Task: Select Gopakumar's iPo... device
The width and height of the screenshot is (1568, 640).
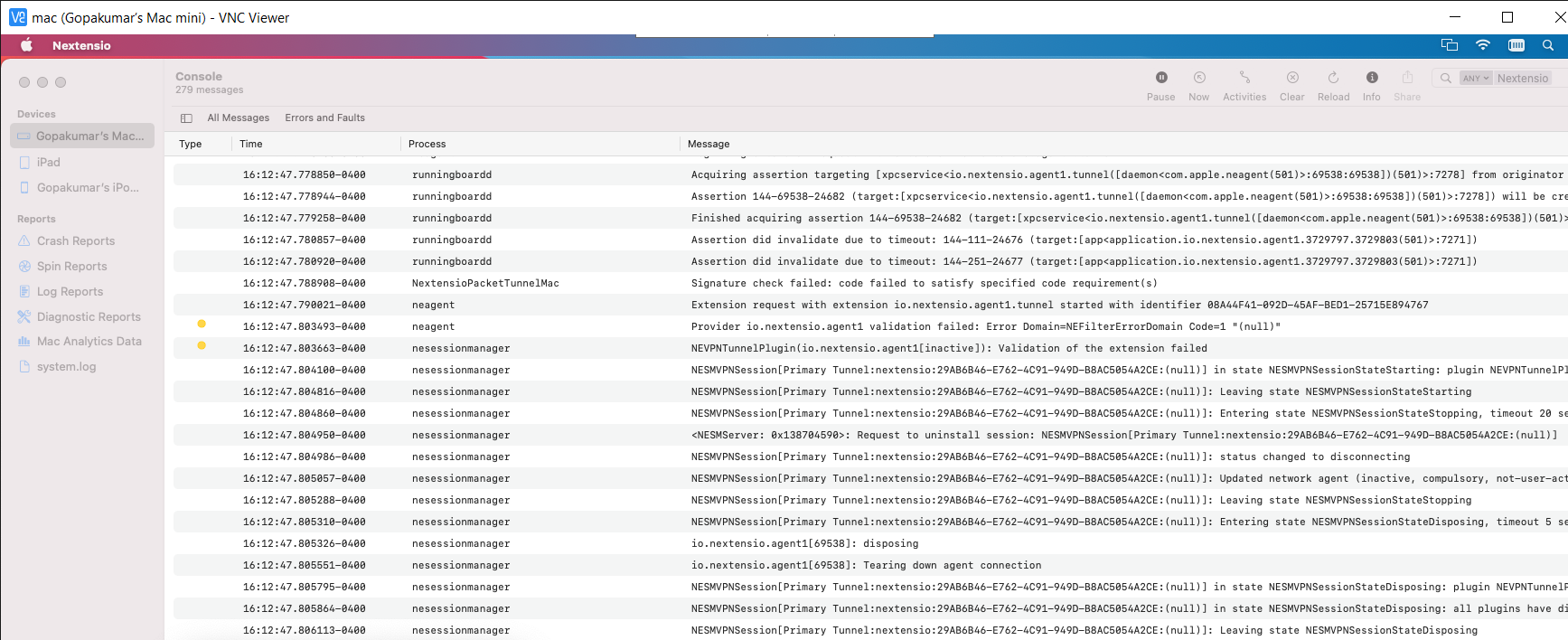Action: click(x=82, y=188)
